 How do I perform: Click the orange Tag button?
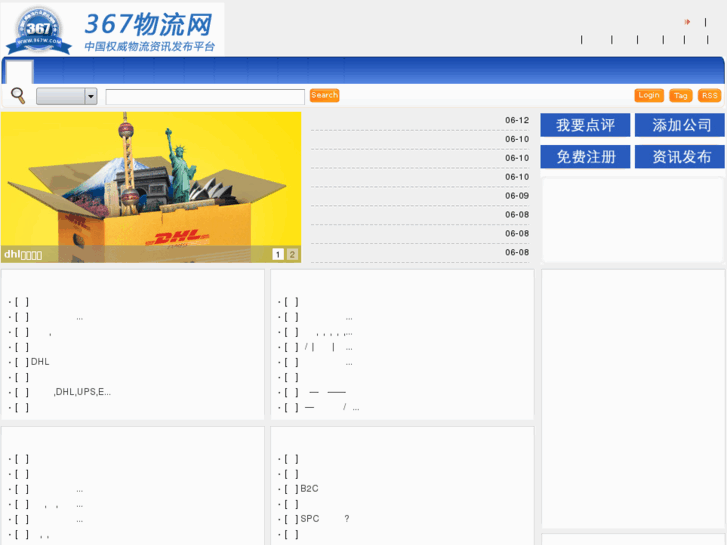click(681, 96)
